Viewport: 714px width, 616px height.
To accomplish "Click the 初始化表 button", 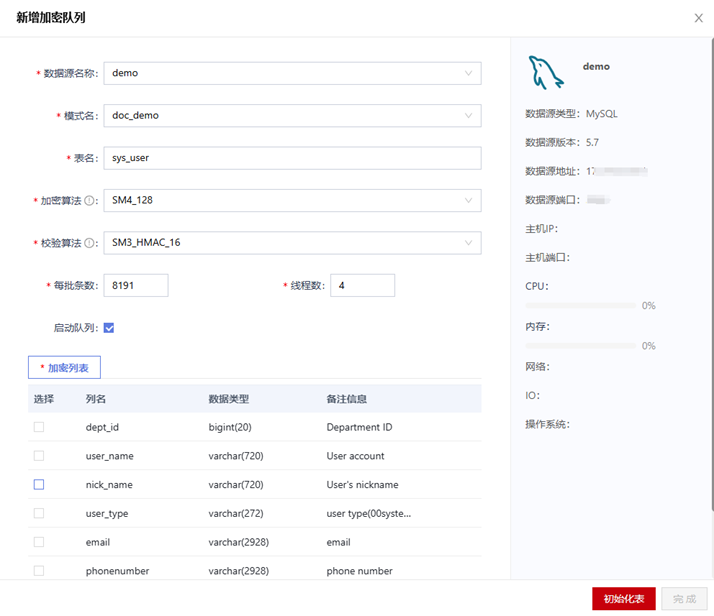I will coord(623,599).
